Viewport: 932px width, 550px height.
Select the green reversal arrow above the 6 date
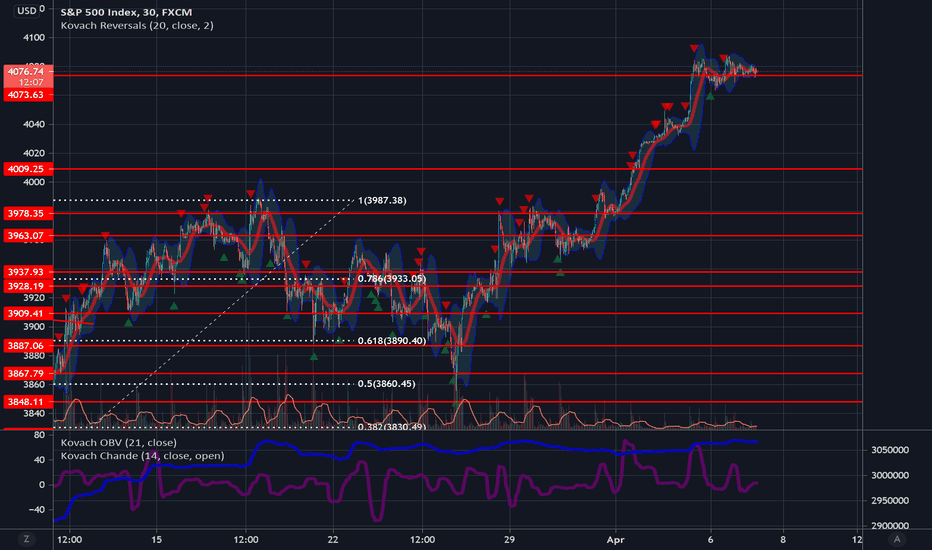click(710, 96)
